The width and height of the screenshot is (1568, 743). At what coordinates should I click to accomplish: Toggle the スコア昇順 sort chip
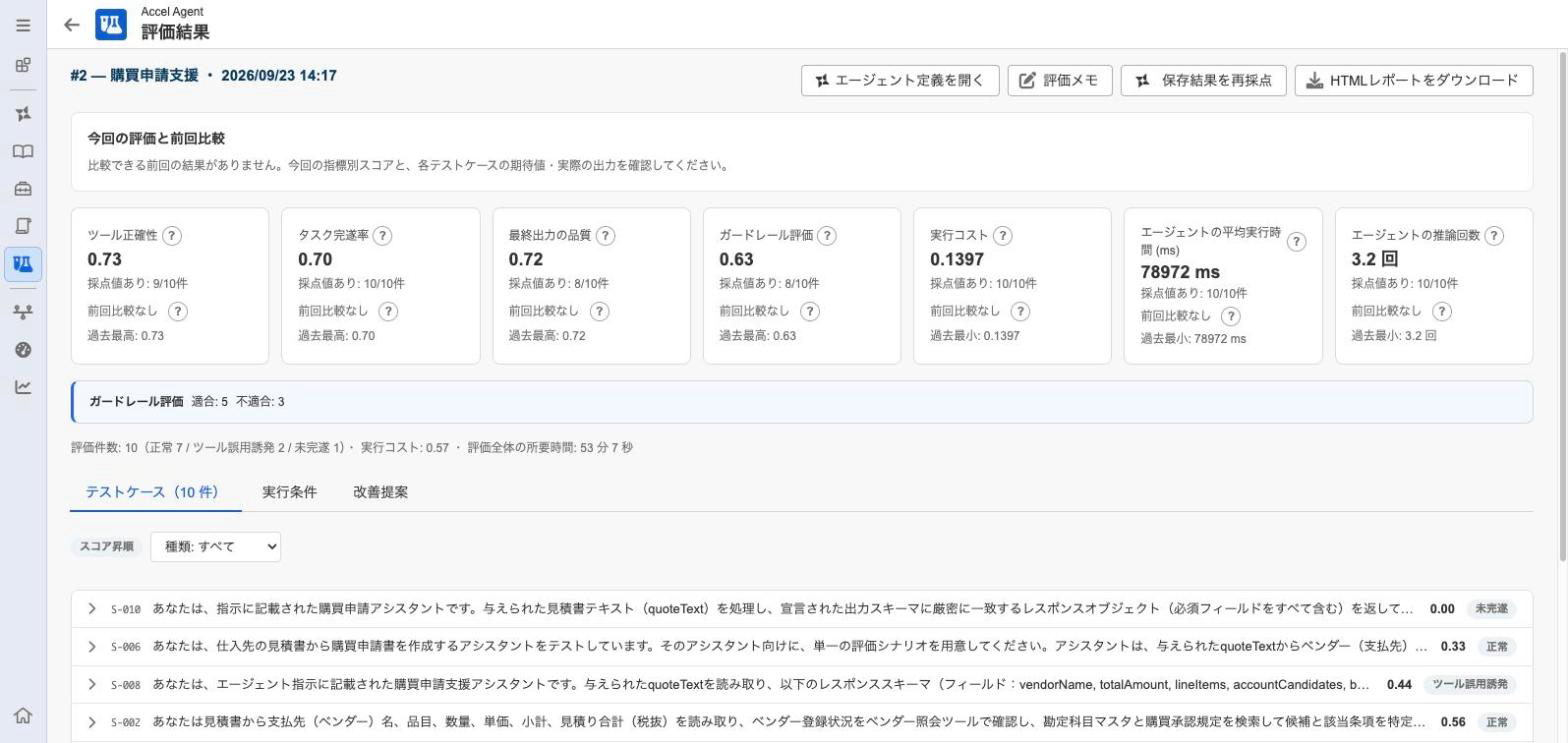click(106, 547)
